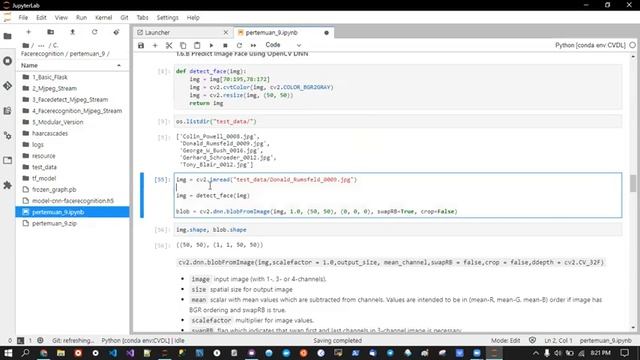Click the Python [conda env:CVDL] kernel name
640x360 pixels.
click(x=590, y=45)
